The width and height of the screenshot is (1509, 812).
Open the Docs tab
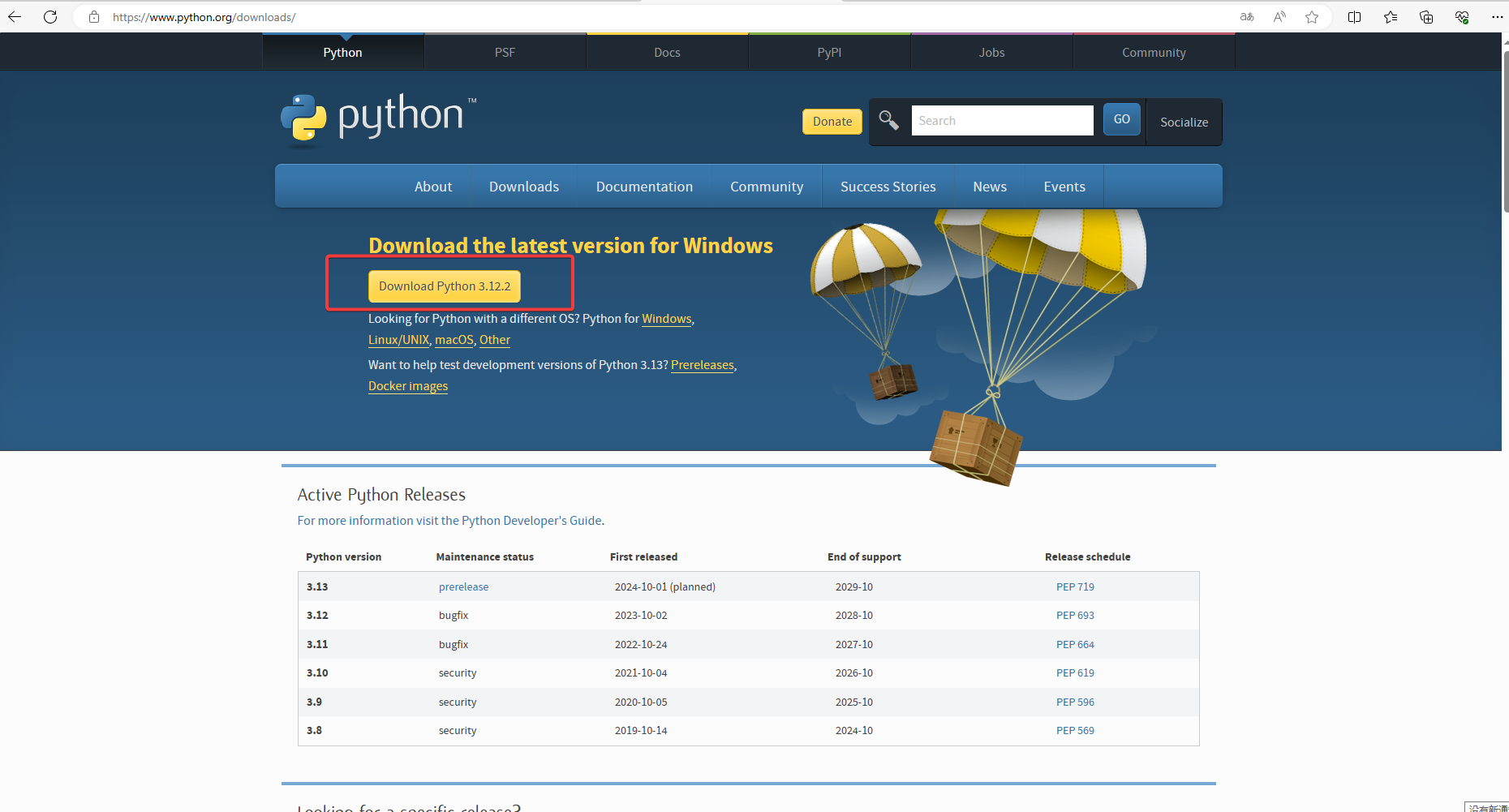point(668,52)
